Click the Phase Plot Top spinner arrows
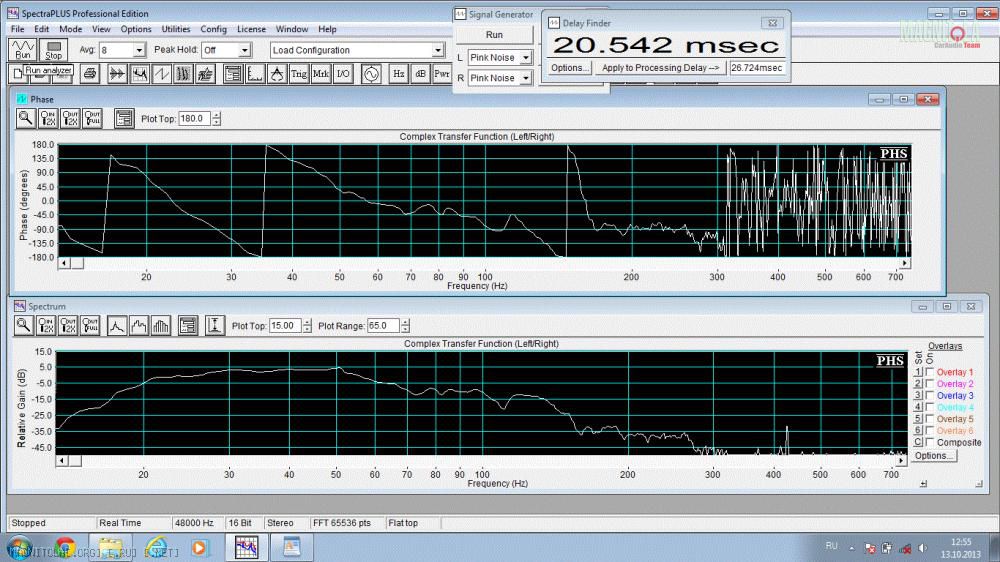Image resolution: width=1000 pixels, height=562 pixels. [217, 119]
